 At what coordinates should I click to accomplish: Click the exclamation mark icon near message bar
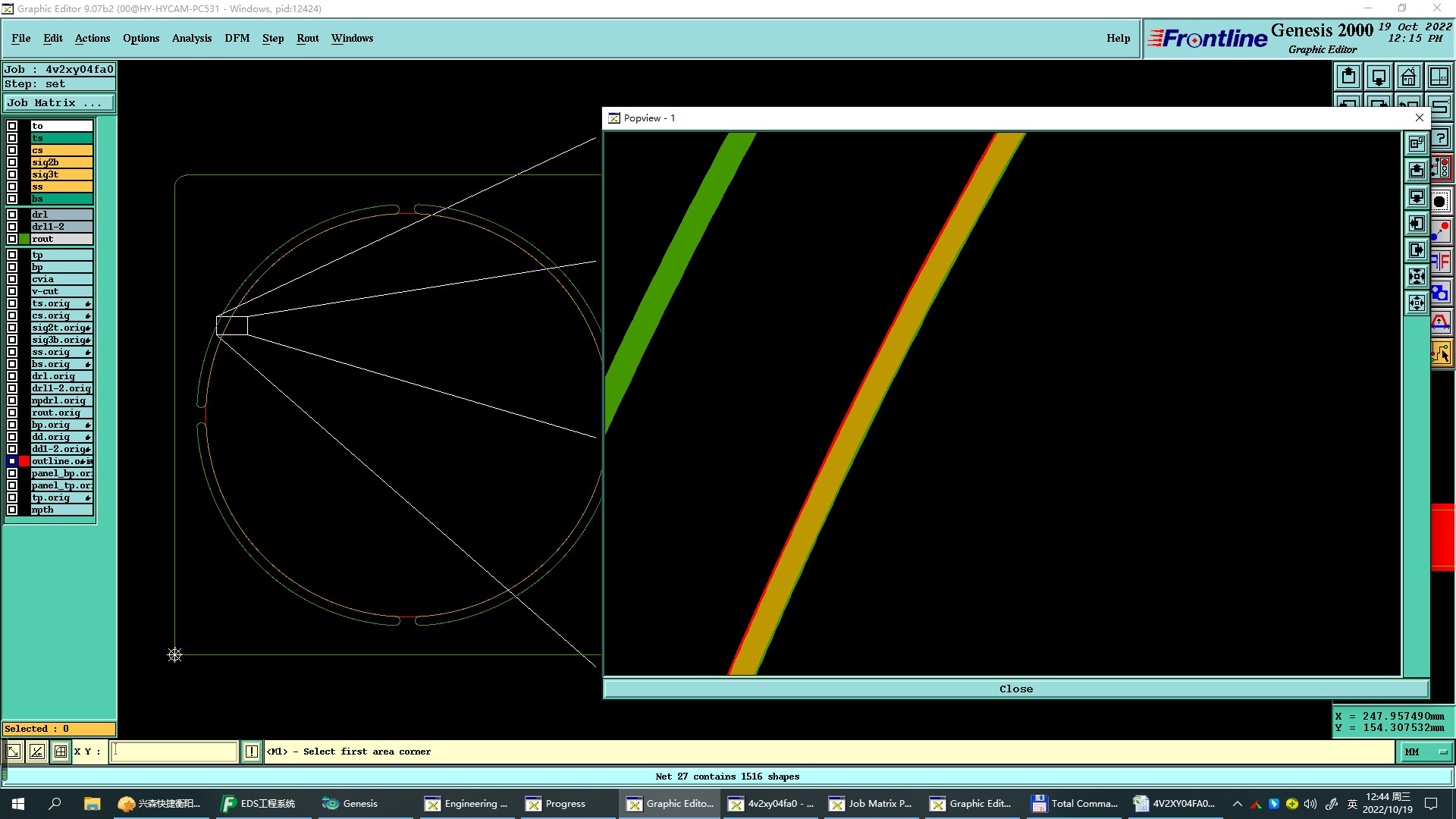(252, 752)
